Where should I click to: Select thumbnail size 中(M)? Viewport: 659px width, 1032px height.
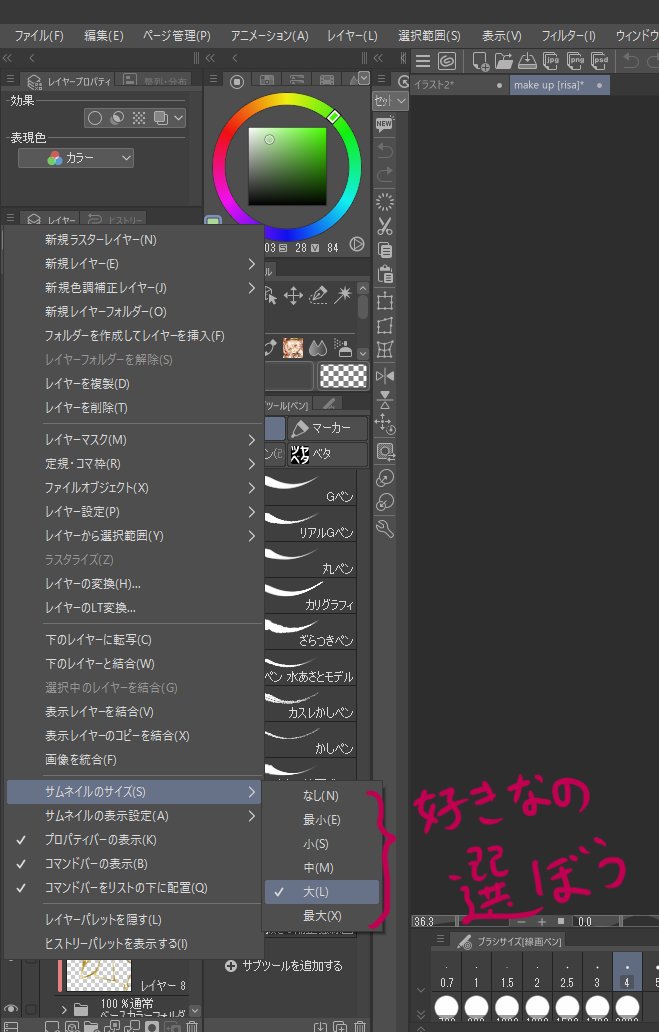(x=322, y=867)
